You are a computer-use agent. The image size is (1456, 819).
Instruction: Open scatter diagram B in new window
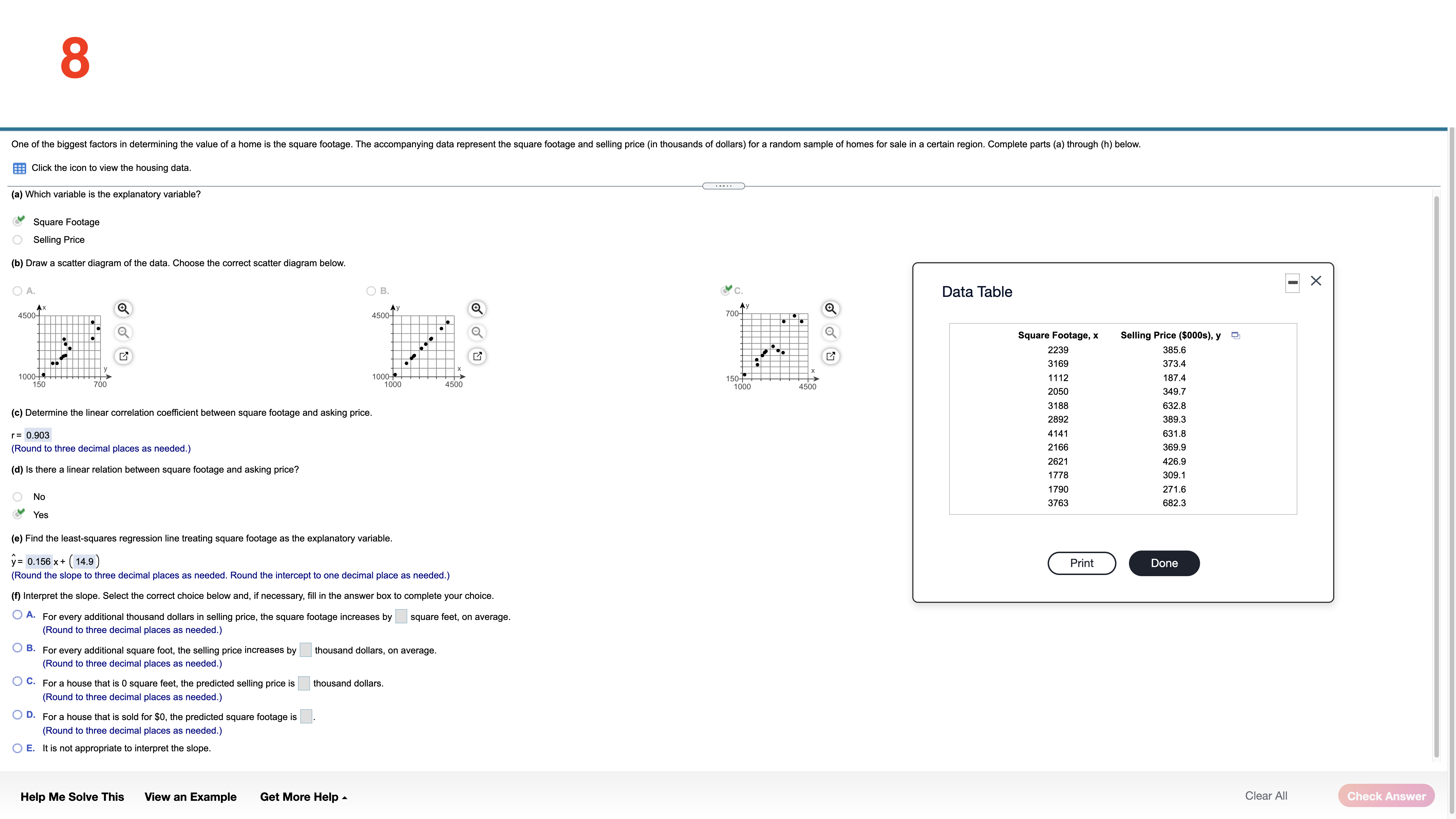[x=477, y=356]
